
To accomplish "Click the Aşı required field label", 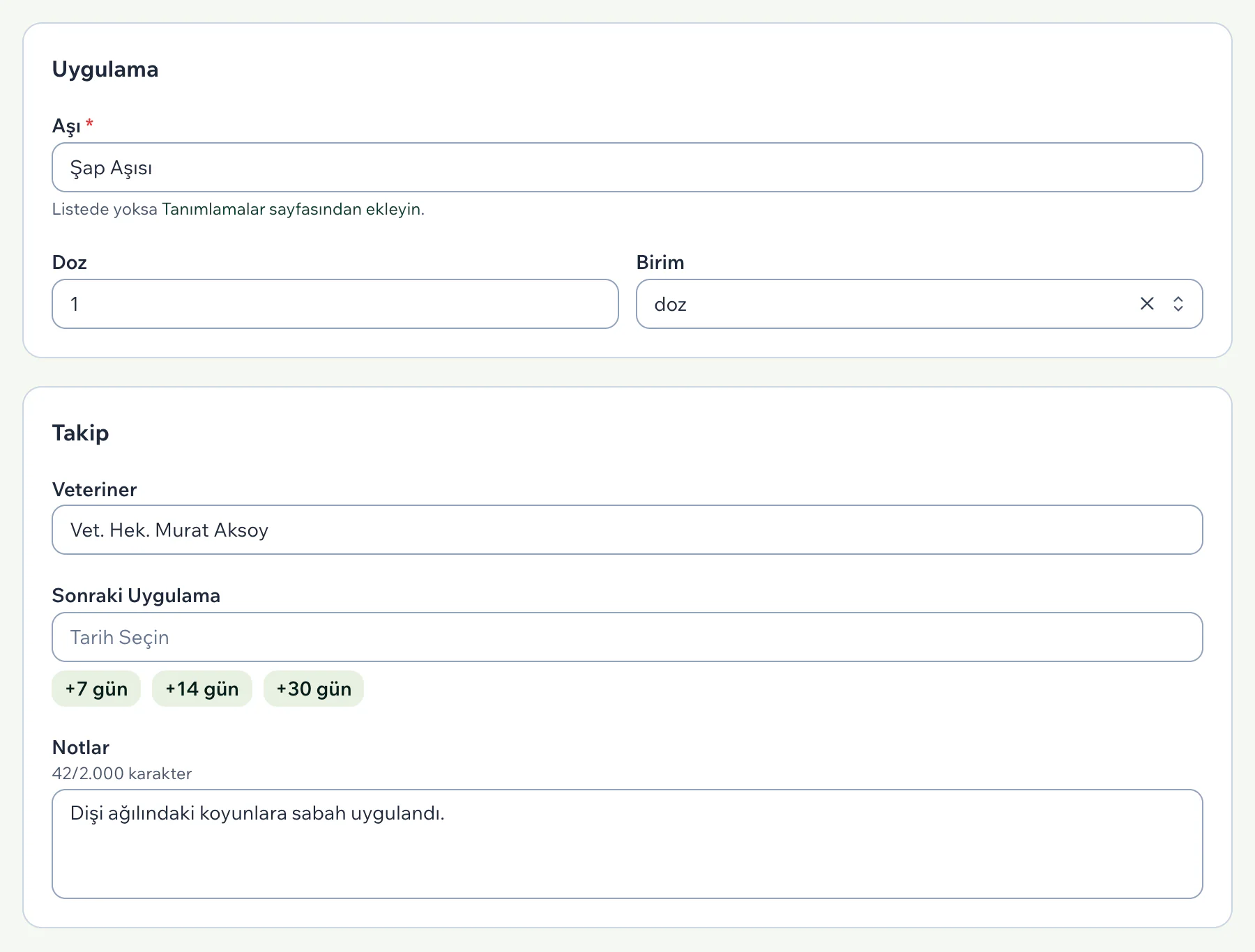I will (x=73, y=126).
